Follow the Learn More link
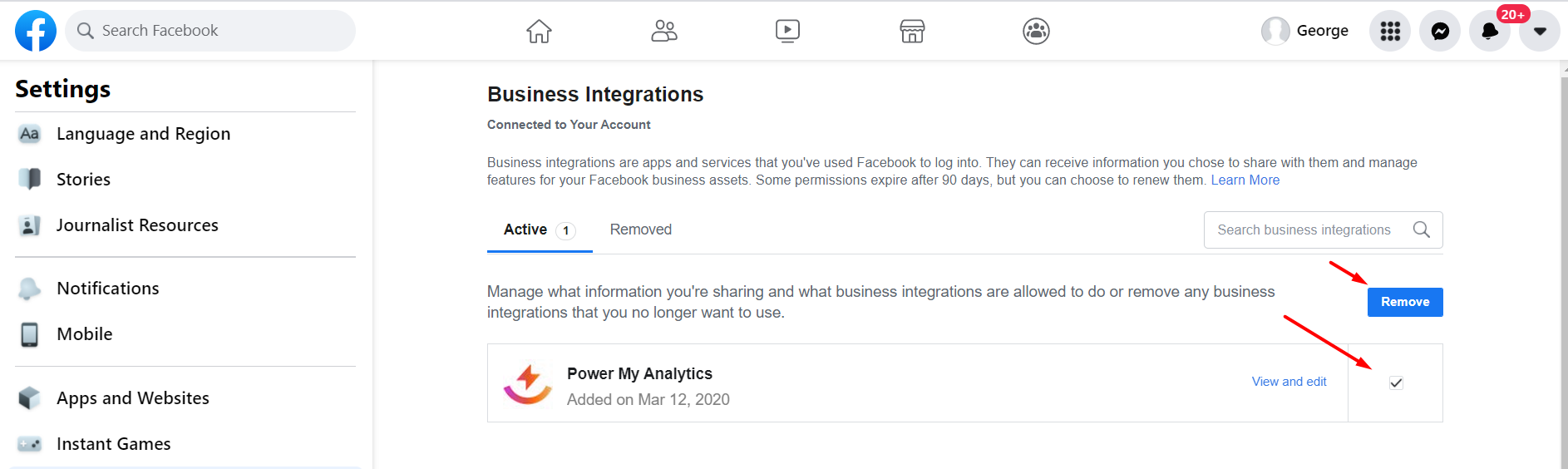The width and height of the screenshot is (1568, 469). (x=1245, y=180)
